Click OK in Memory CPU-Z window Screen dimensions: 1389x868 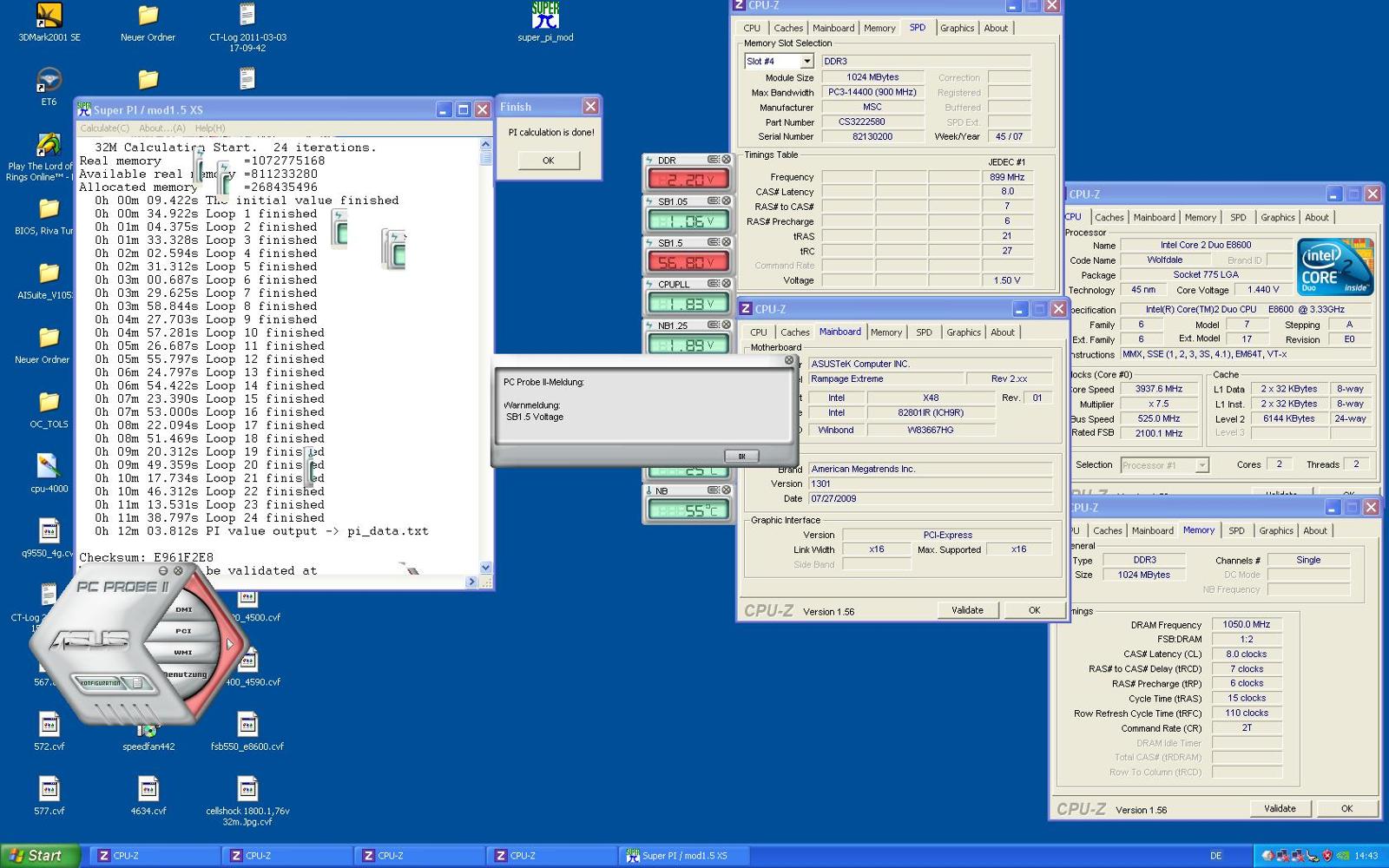[1346, 808]
